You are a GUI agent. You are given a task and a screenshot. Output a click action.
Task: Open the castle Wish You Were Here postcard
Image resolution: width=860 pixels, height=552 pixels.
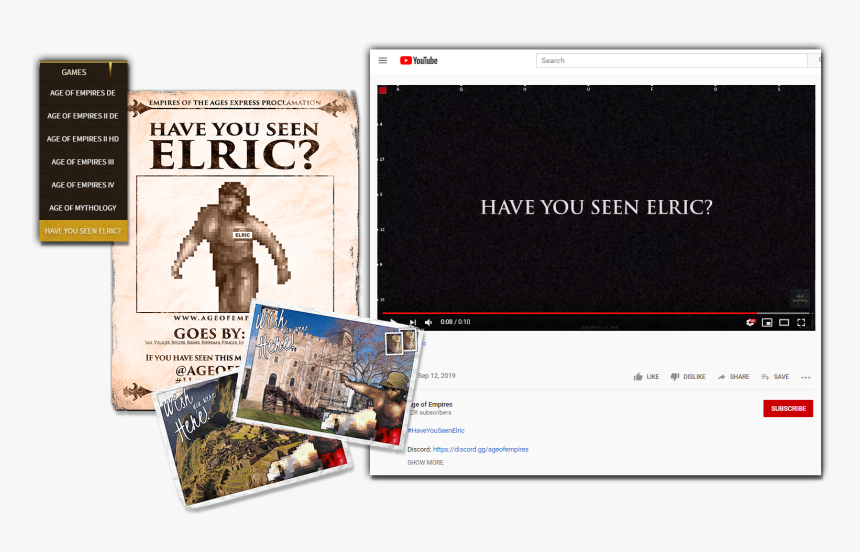pyautogui.click(x=329, y=376)
